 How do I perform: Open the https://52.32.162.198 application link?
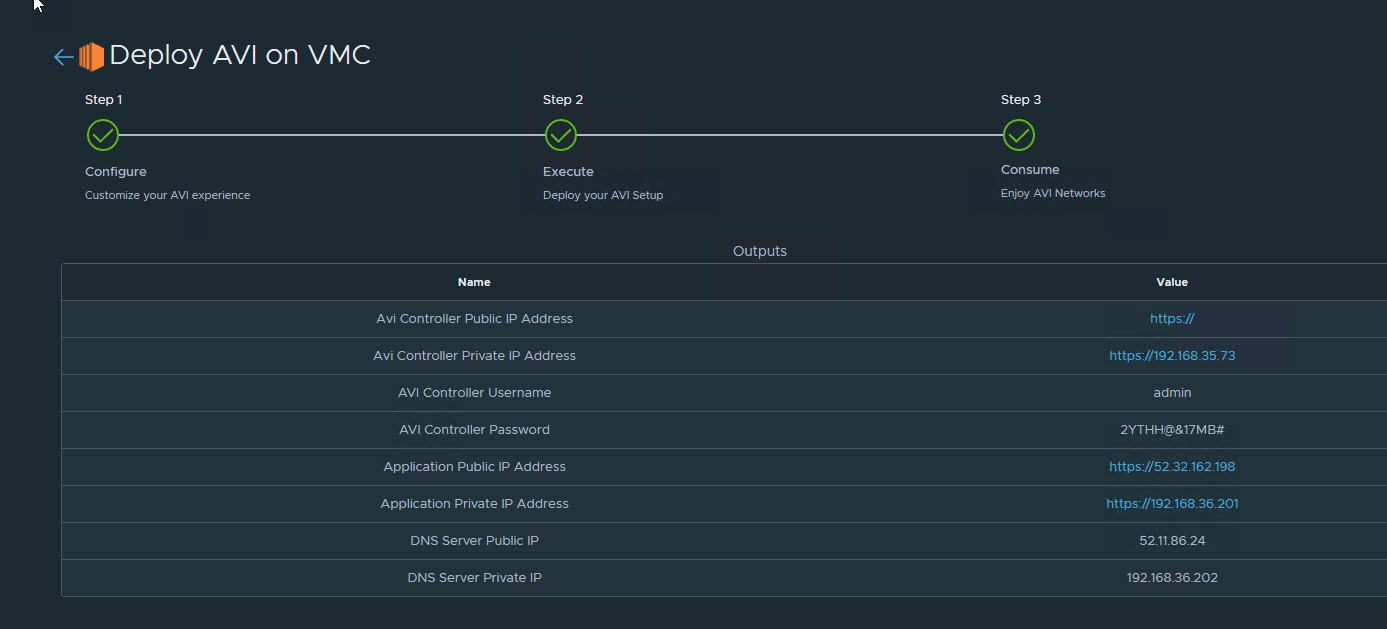pos(1172,467)
